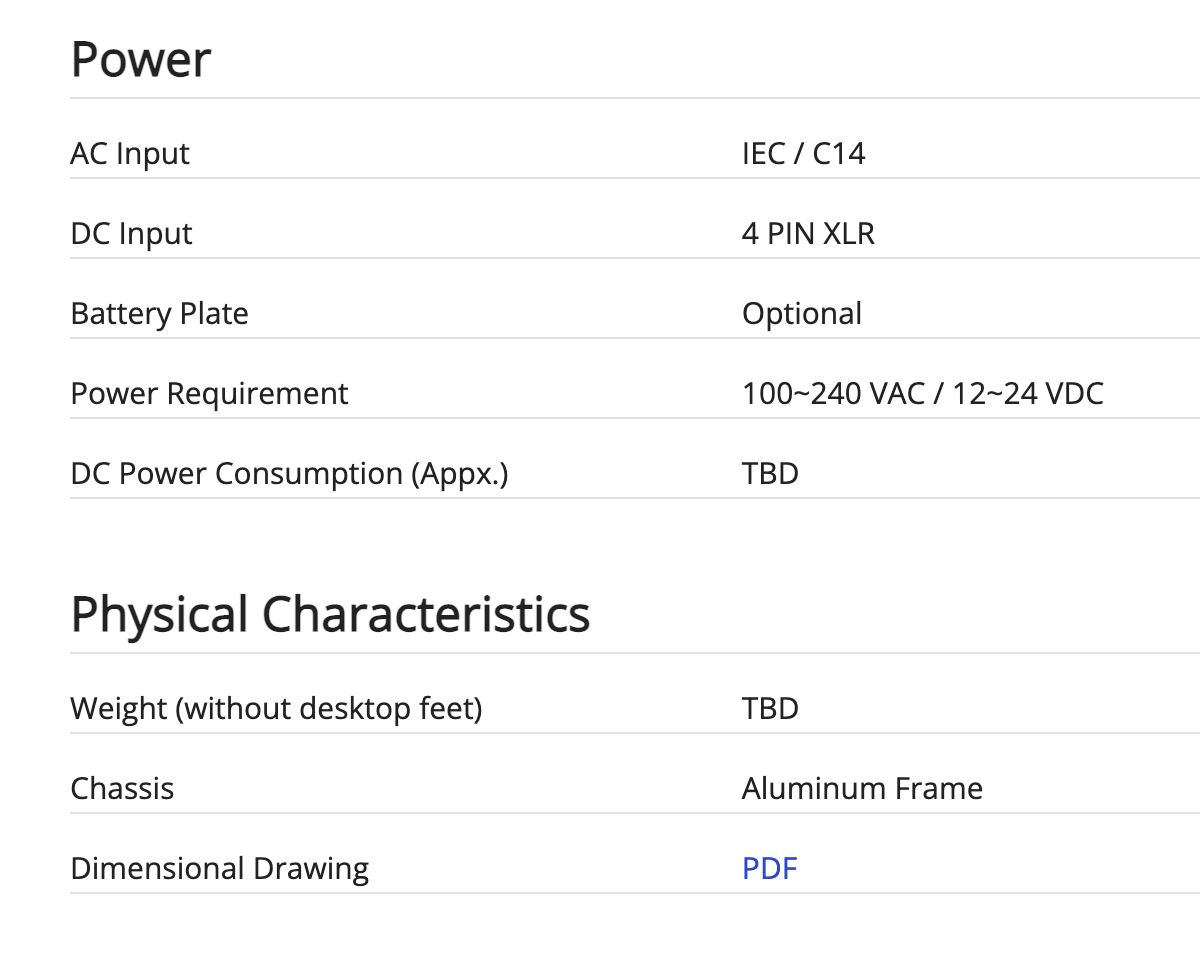This screenshot has height=964, width=1200.
Task: Open the Dimensional Drawing PDF link
Action: pos(769,868)
